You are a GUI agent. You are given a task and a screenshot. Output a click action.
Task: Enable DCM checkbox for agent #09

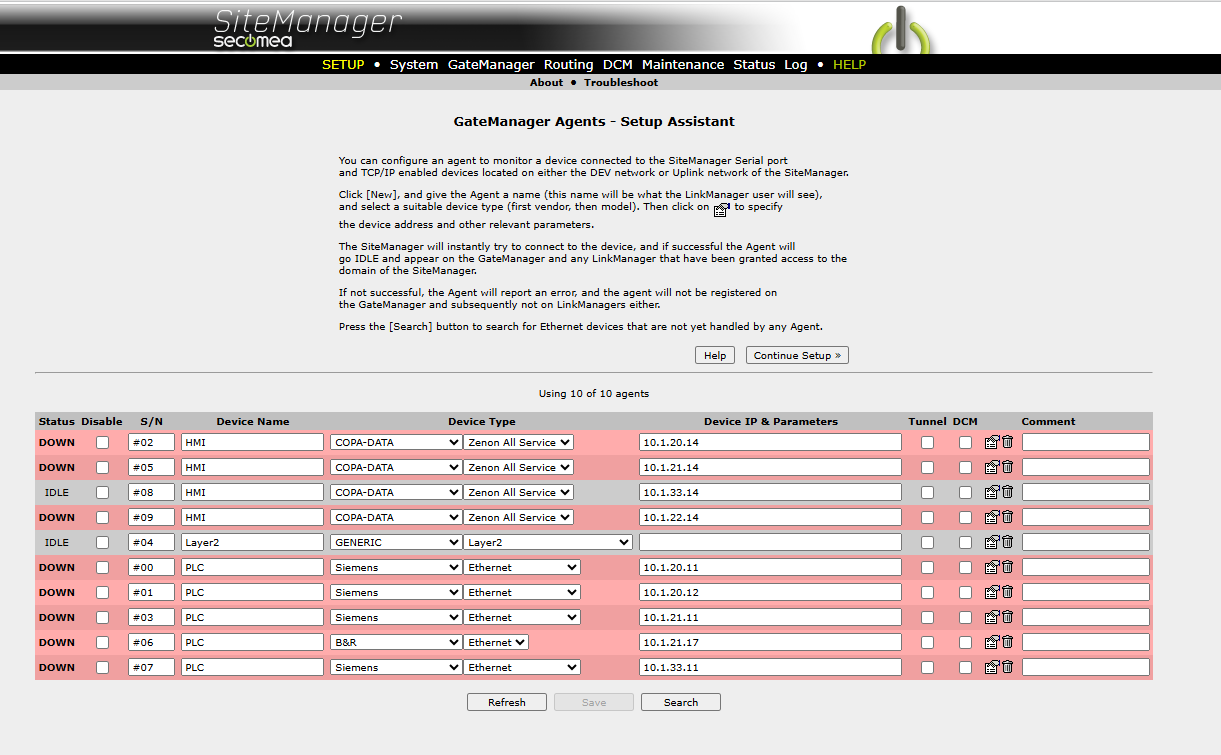(x=965, y=517)
